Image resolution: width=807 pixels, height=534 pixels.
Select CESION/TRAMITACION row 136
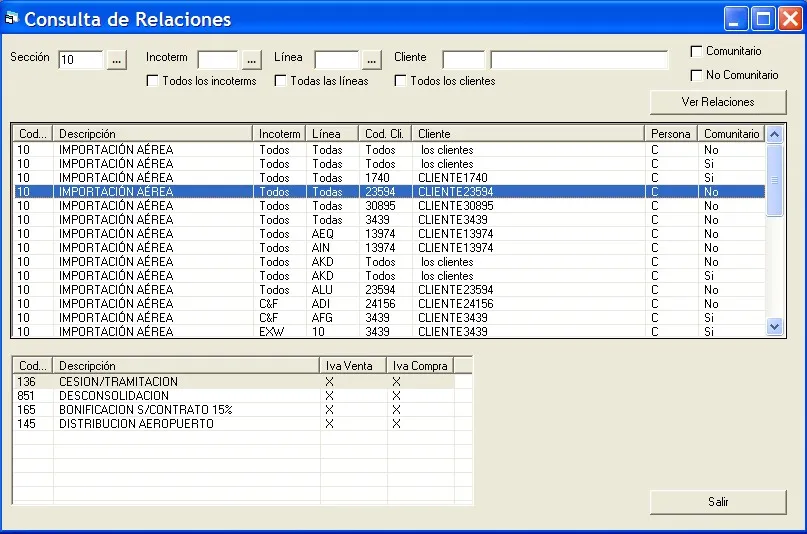pyautogui.click(x=234, y=382)
